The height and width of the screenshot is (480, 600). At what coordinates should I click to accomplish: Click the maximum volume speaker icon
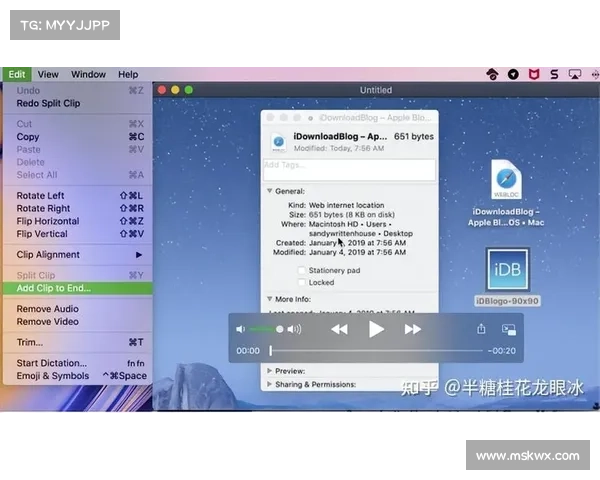tap(294, 329)
